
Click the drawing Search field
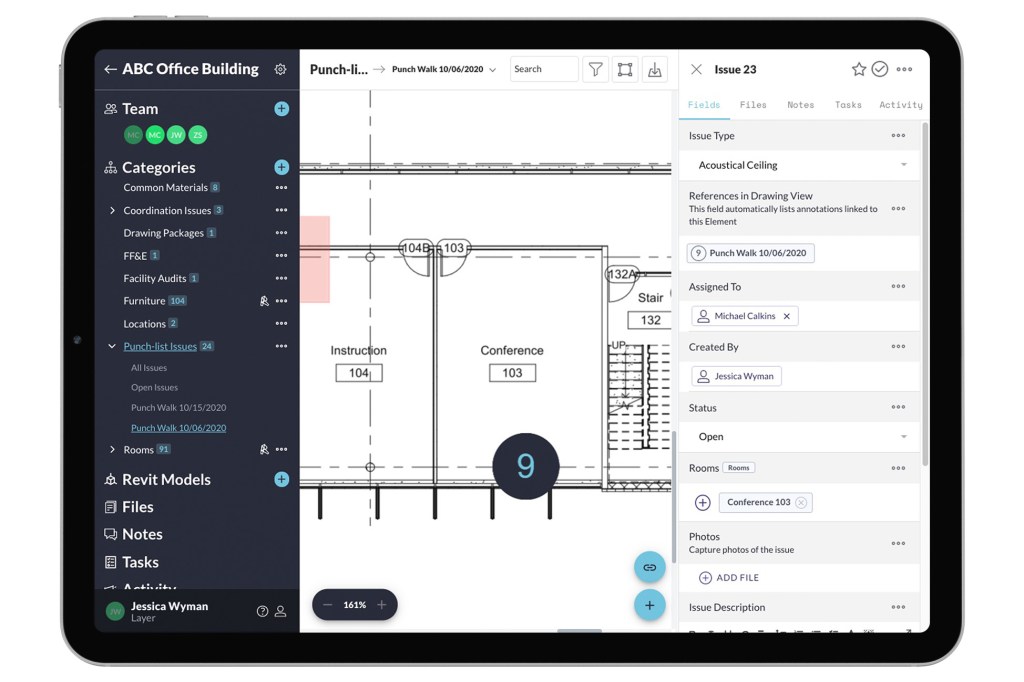tap(543, 69)
